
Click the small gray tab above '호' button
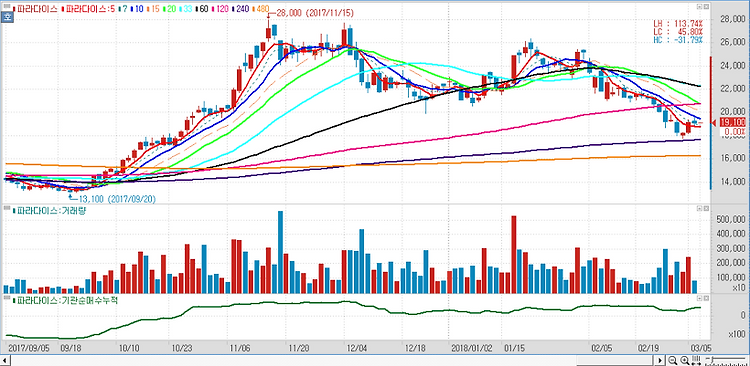point(7,6)
